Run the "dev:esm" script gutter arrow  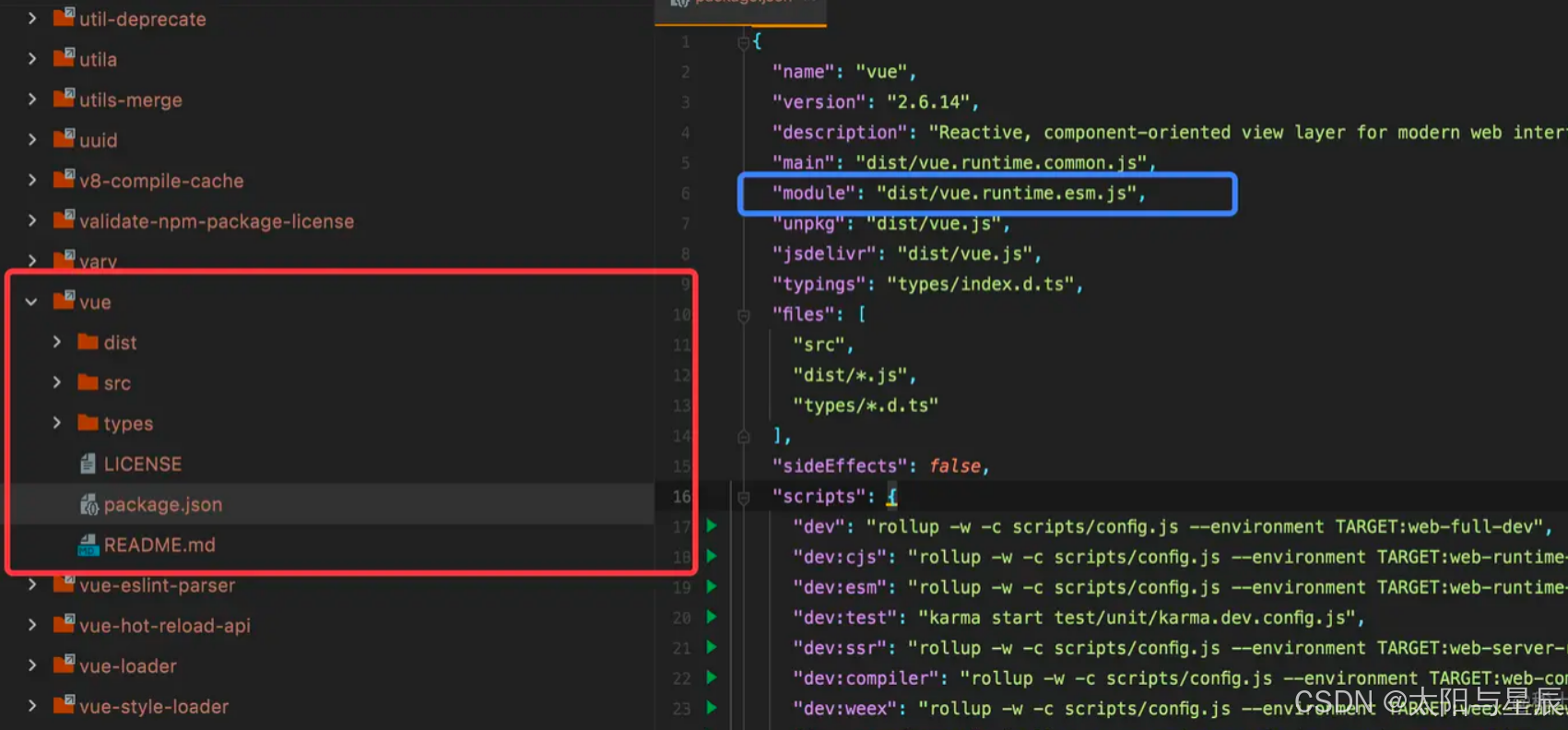click(x=712, y=586)
